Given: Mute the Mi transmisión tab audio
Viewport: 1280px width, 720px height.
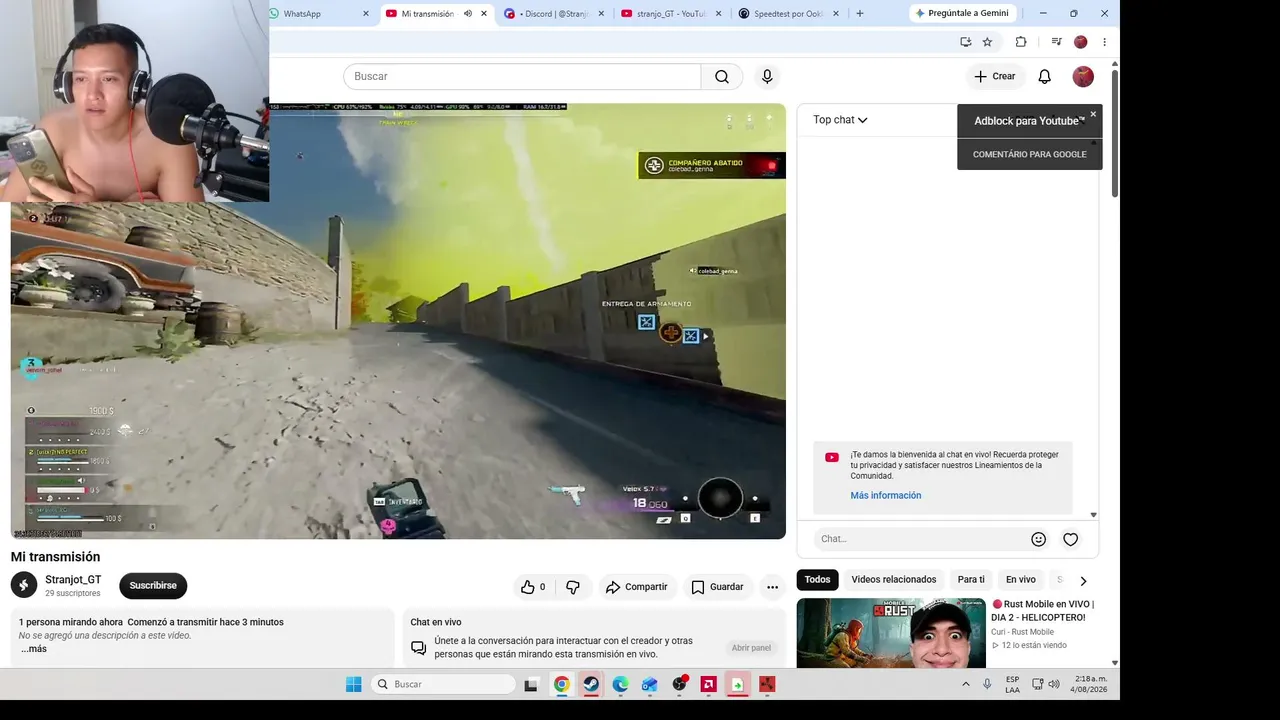Looking at the screenshot, I should click(468, 14).
